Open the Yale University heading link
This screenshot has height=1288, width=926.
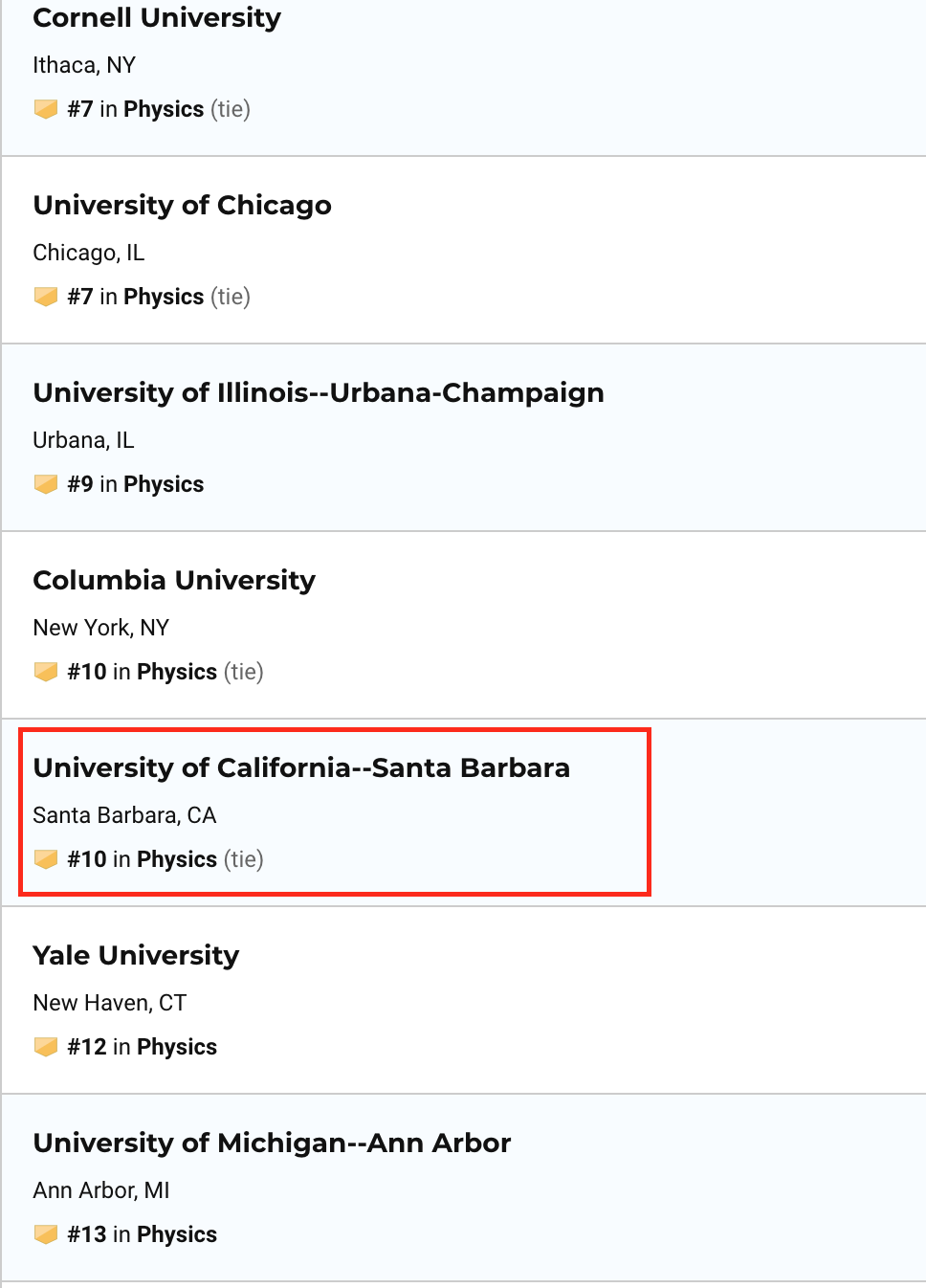pyautogui.click(x=136, y=956)
